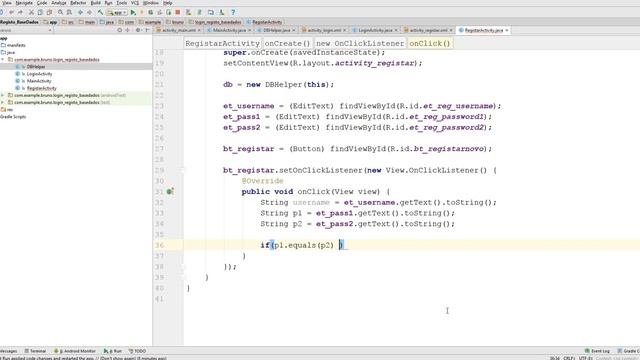Open the SDK Manager icon in the toolbar
Screen dimensions: 640x360
pos(221,13)
